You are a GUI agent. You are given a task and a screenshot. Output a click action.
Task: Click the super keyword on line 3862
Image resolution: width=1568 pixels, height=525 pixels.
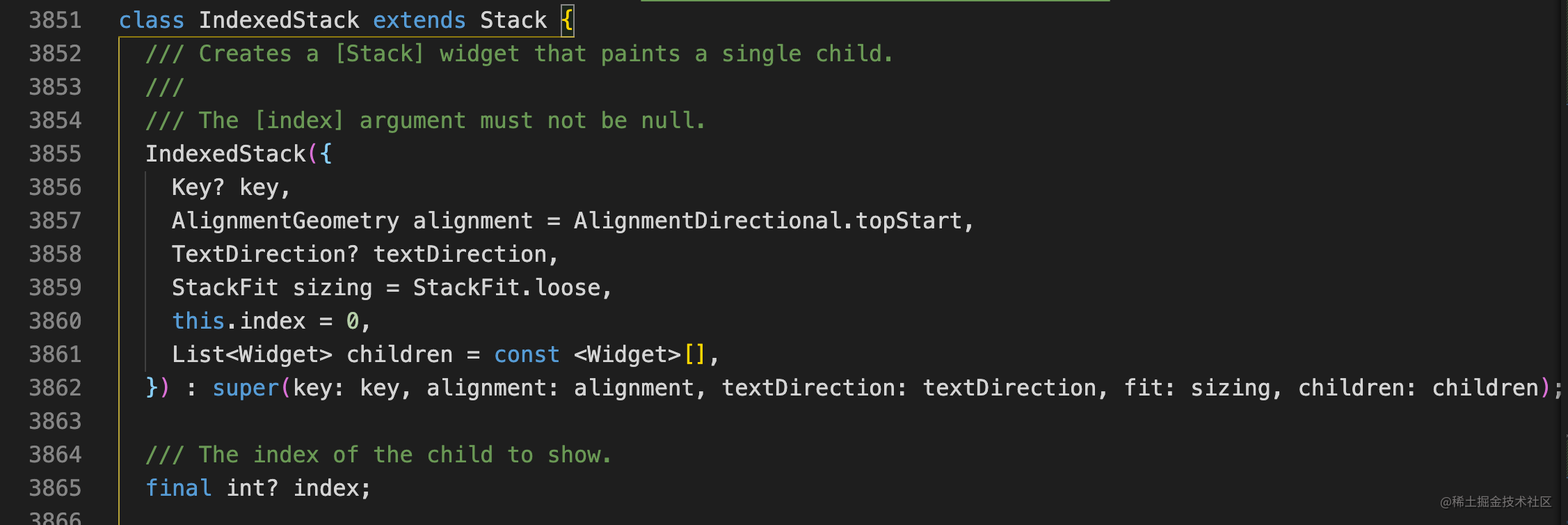pyautogui.click(x=246, y=388)
